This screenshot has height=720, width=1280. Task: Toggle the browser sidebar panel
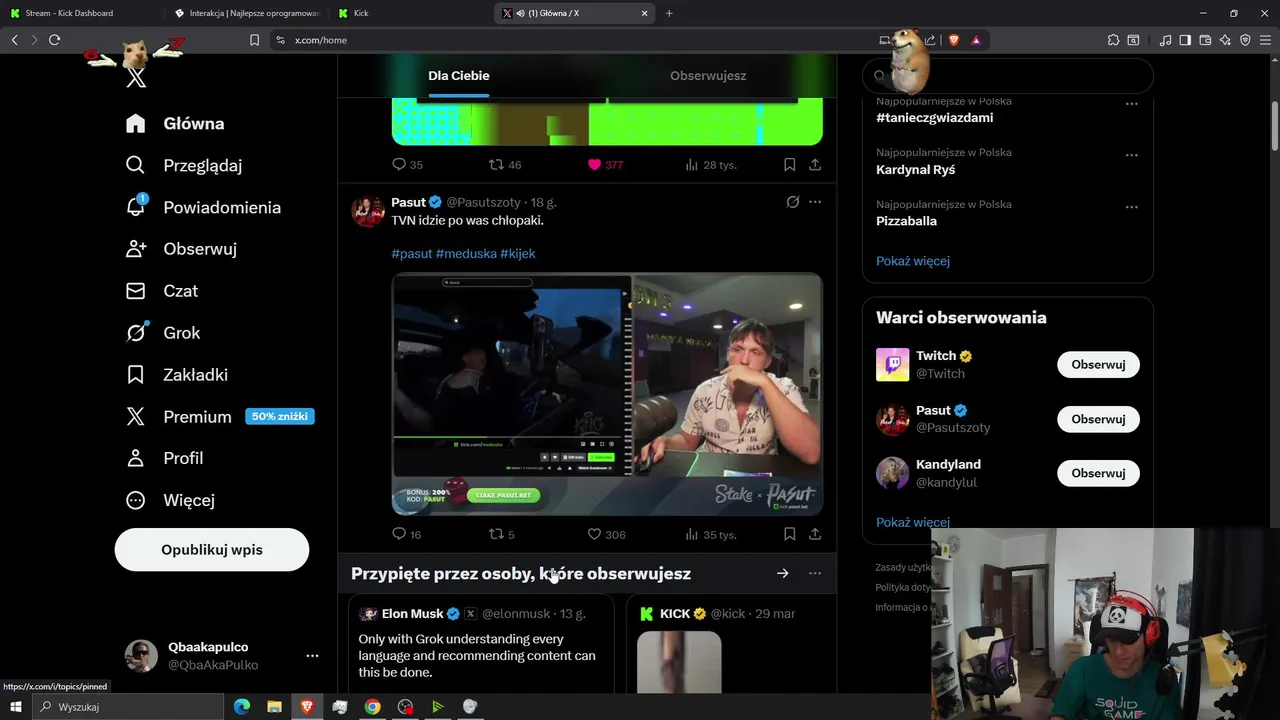point(1185,40)
